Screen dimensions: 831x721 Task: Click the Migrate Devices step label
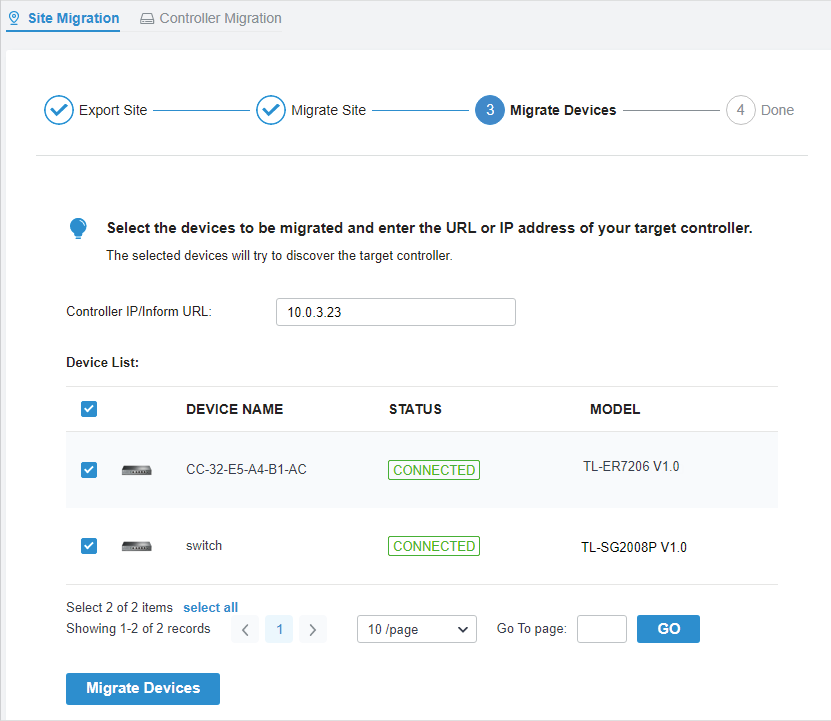tap(563, 110)
